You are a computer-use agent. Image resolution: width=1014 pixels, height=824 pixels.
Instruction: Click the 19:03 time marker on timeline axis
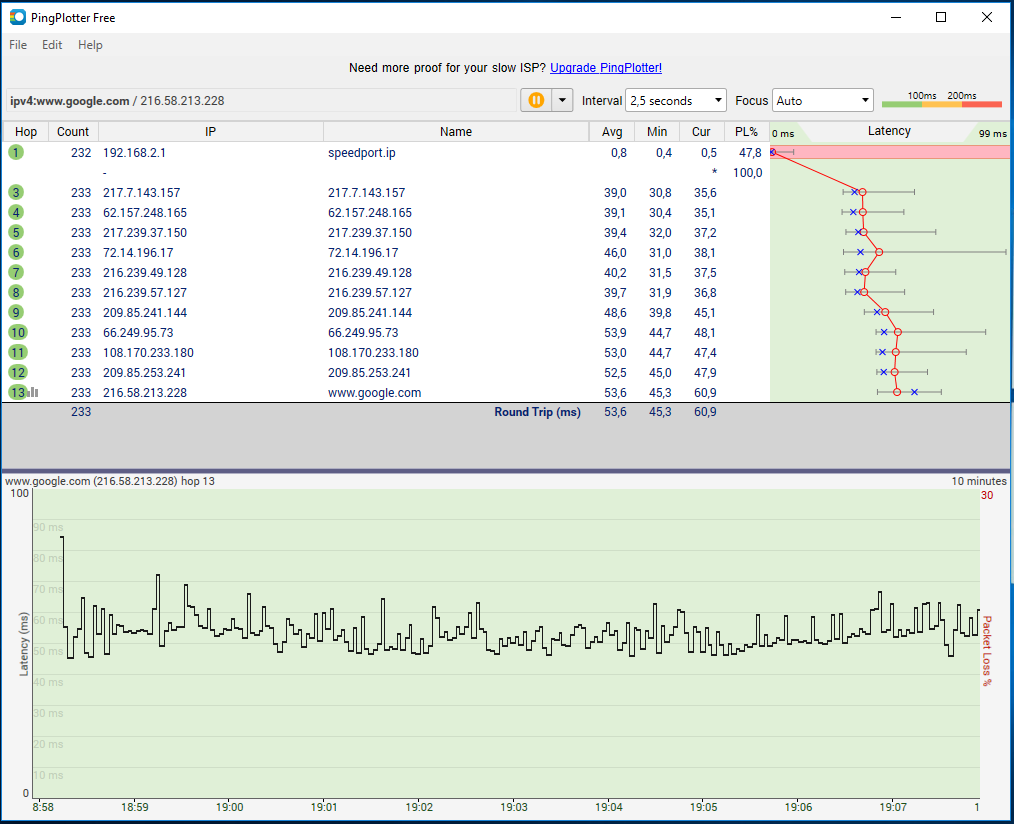(x=514, y=807)
